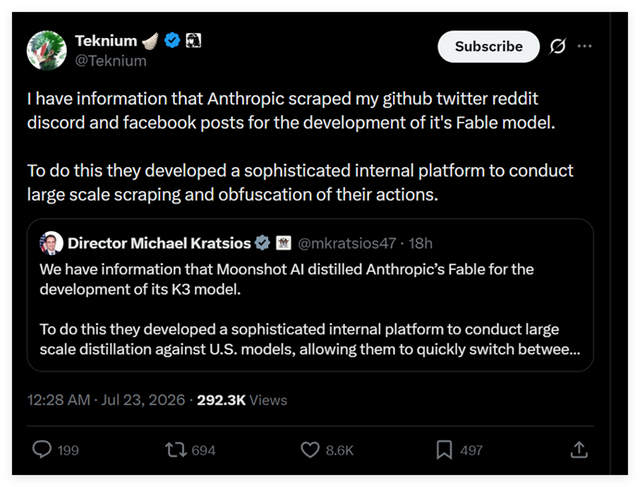The height and width of the screenshot is (487, 640).
Task: Open Michael Kratsios's avatar in quoted tweet
Action: (x=51, y=243)
